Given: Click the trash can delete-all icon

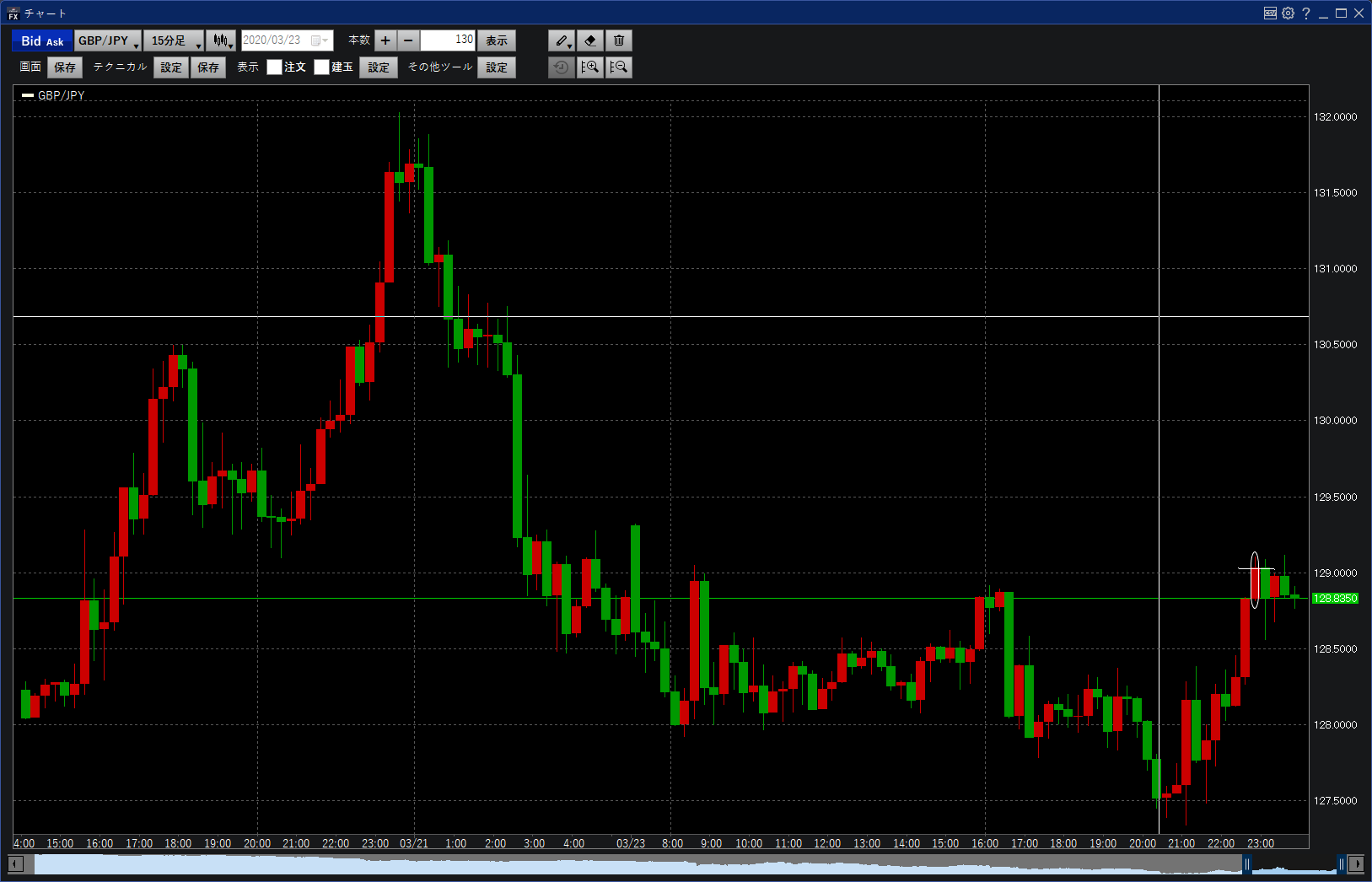Looking at the screenshot, I should 619,40.
